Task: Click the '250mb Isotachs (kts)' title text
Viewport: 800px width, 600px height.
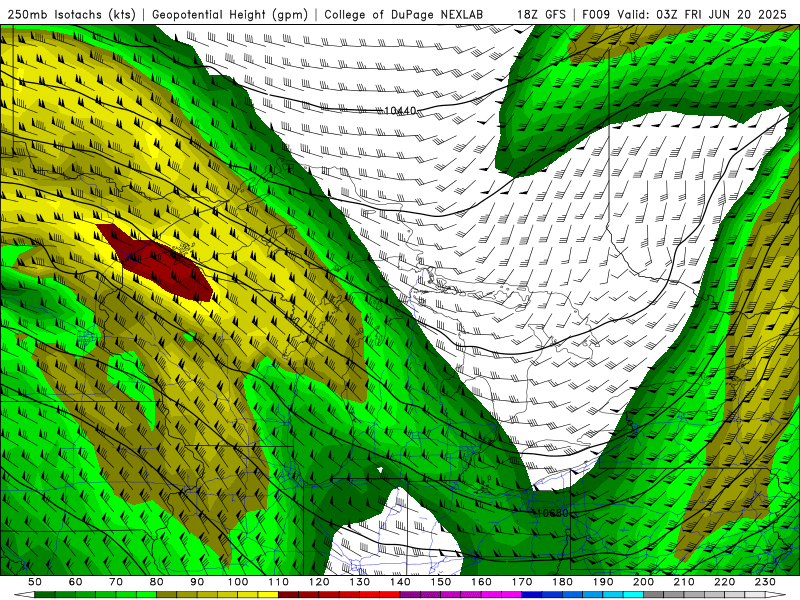Action: pos(72,15)
